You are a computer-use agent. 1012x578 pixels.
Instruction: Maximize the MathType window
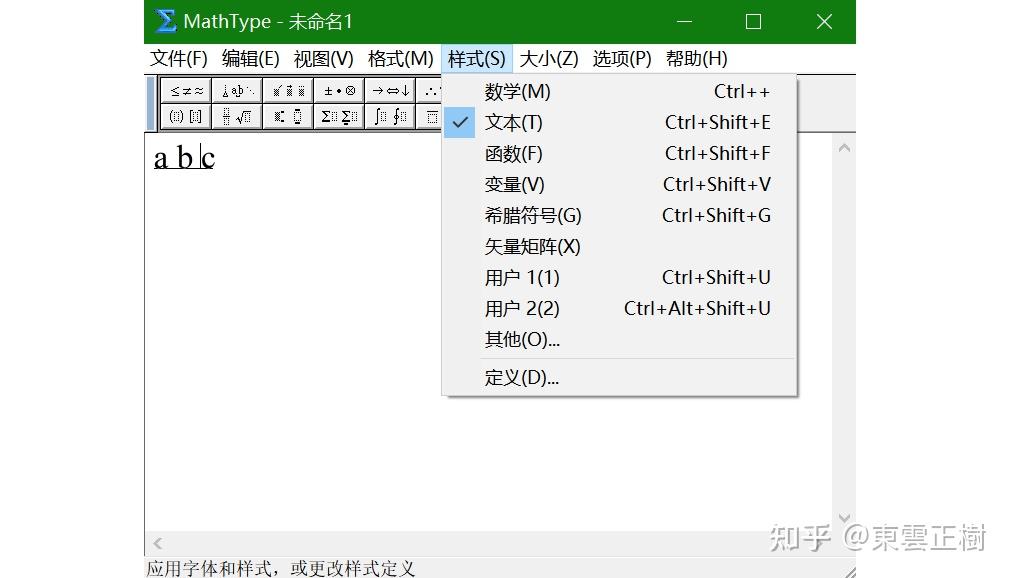coord(753,22)
